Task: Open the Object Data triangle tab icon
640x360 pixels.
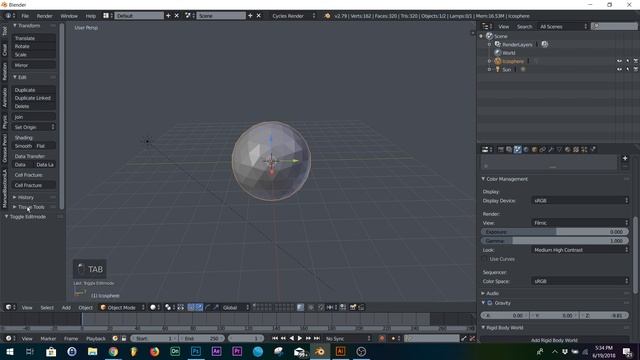Action: (x=559, y=149)
